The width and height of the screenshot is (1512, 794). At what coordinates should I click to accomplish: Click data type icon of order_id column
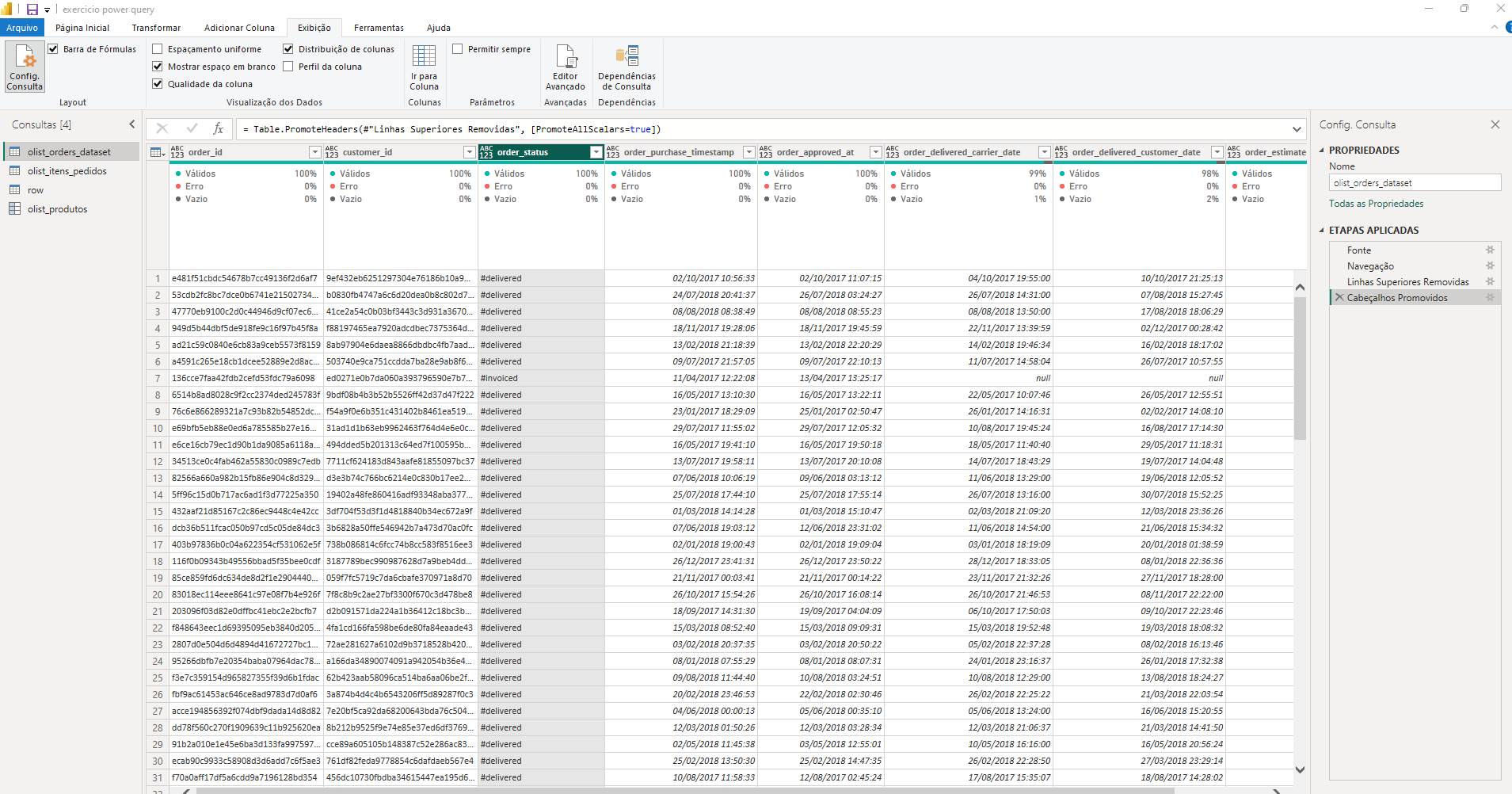177,152
